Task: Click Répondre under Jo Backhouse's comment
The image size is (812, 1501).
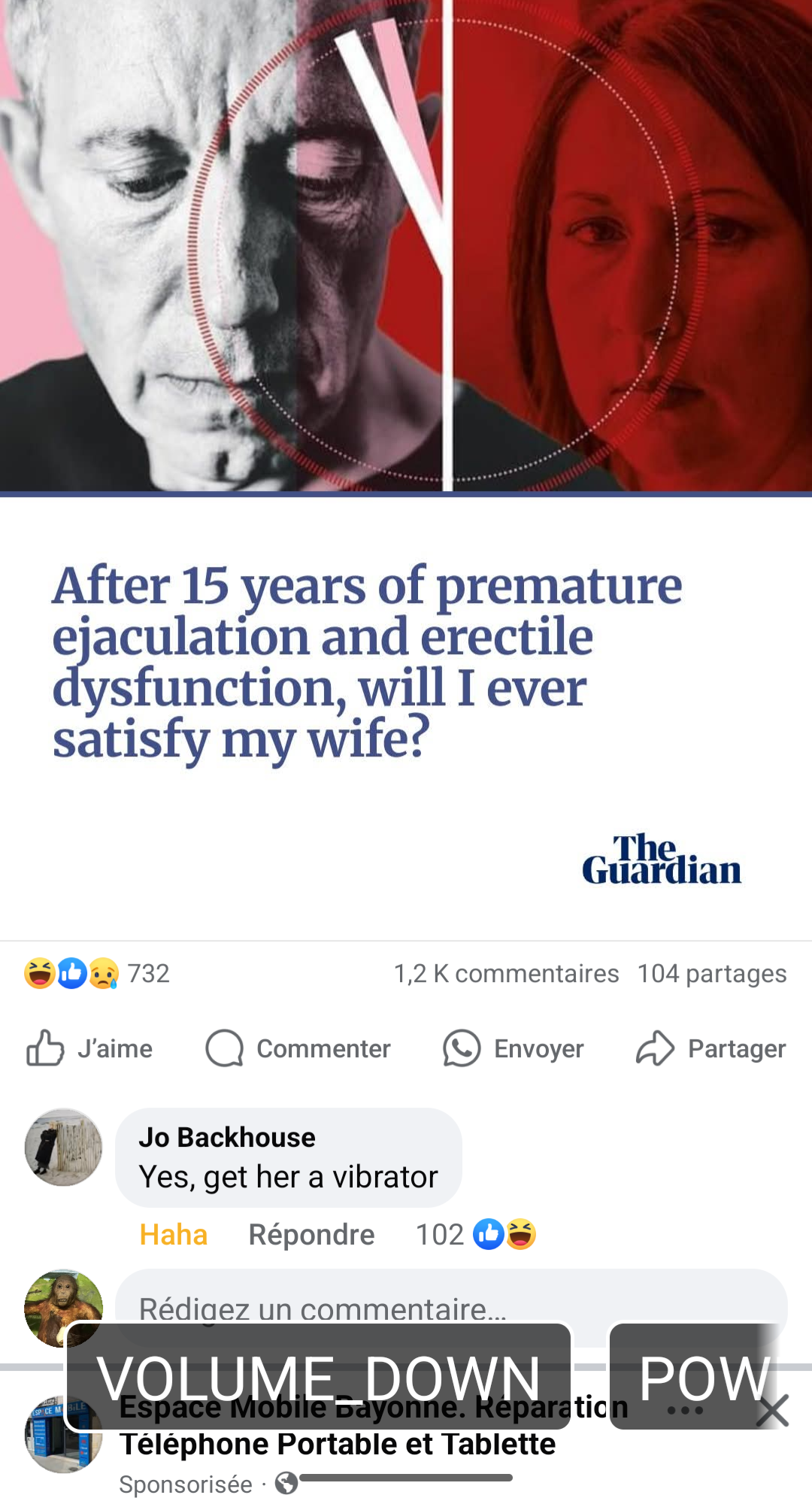Action: click(x=311, y=1235)
